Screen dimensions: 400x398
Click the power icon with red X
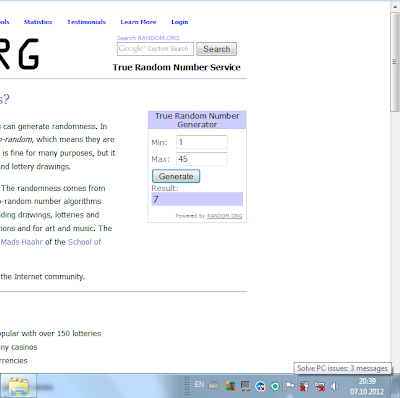(304, 386)
